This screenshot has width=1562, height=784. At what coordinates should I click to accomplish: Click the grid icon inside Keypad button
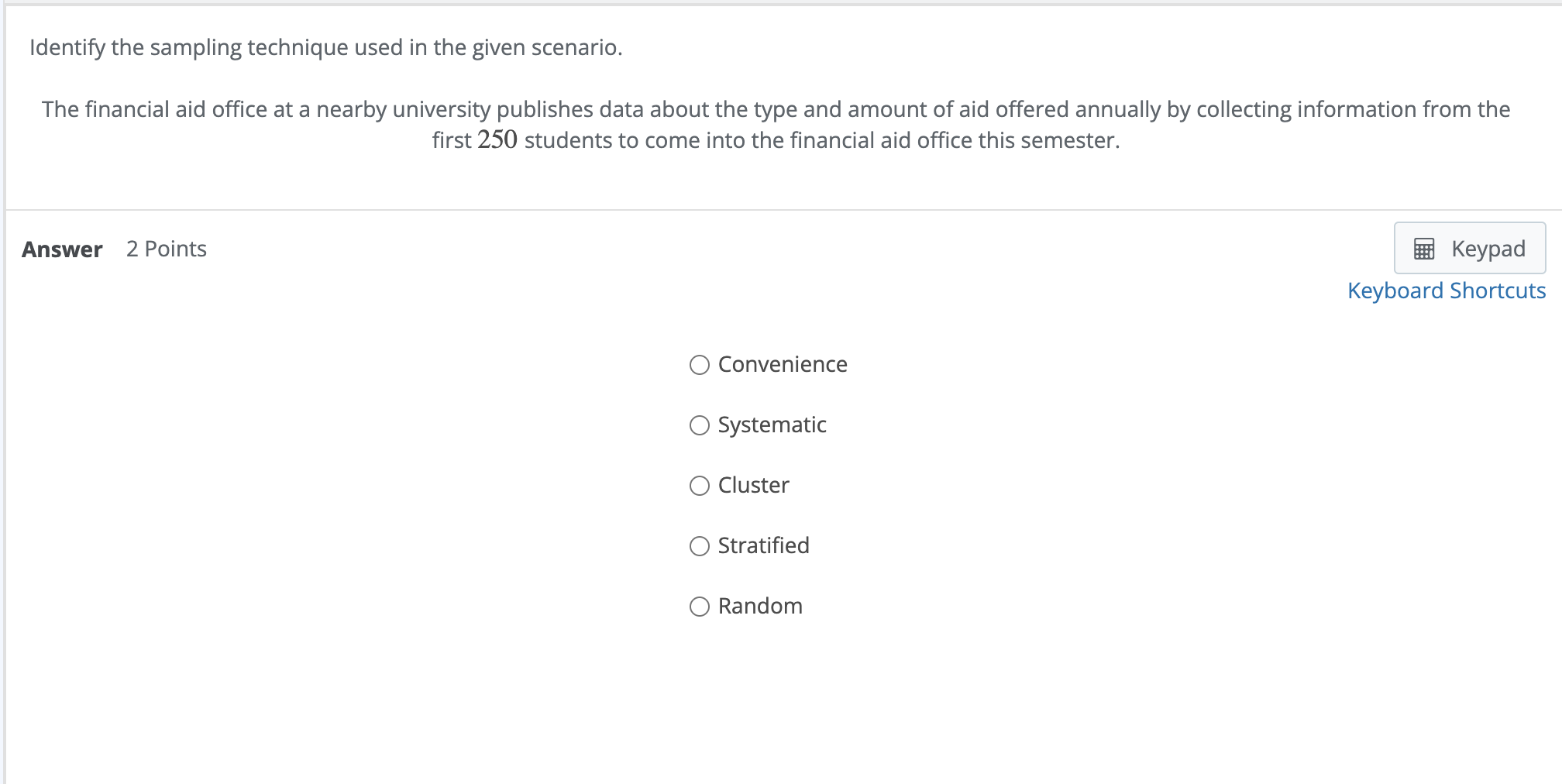pos(1424,249)
